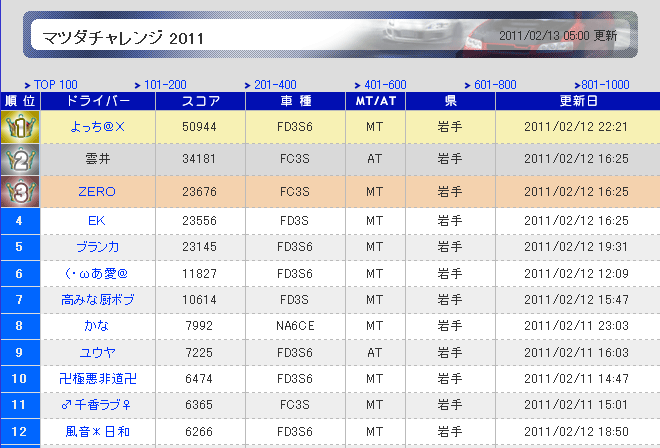Go to the 101-200 ranking range

click(165, 85)
